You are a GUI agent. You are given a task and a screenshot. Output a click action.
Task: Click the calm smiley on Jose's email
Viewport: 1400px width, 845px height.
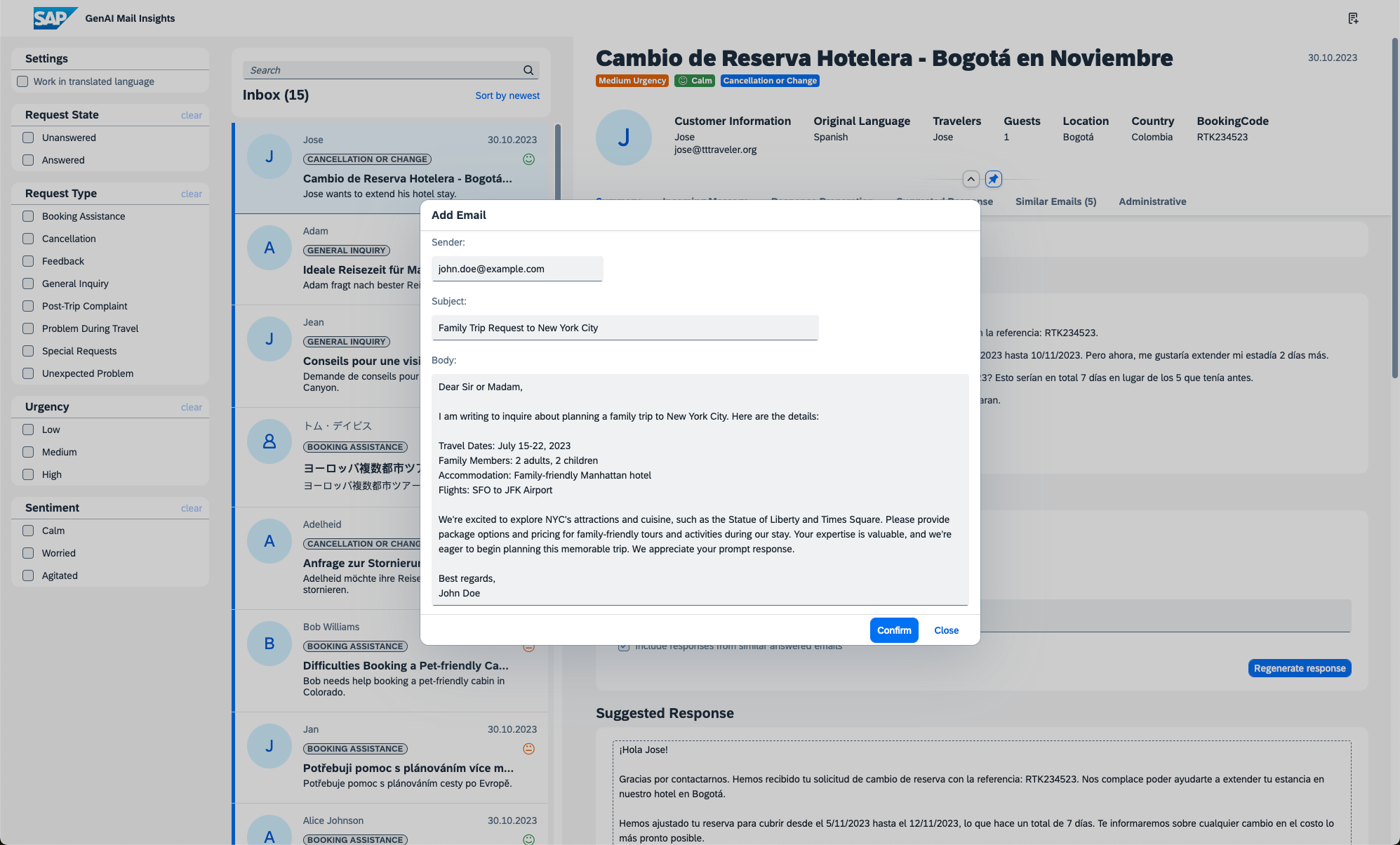tap(529, 159)
